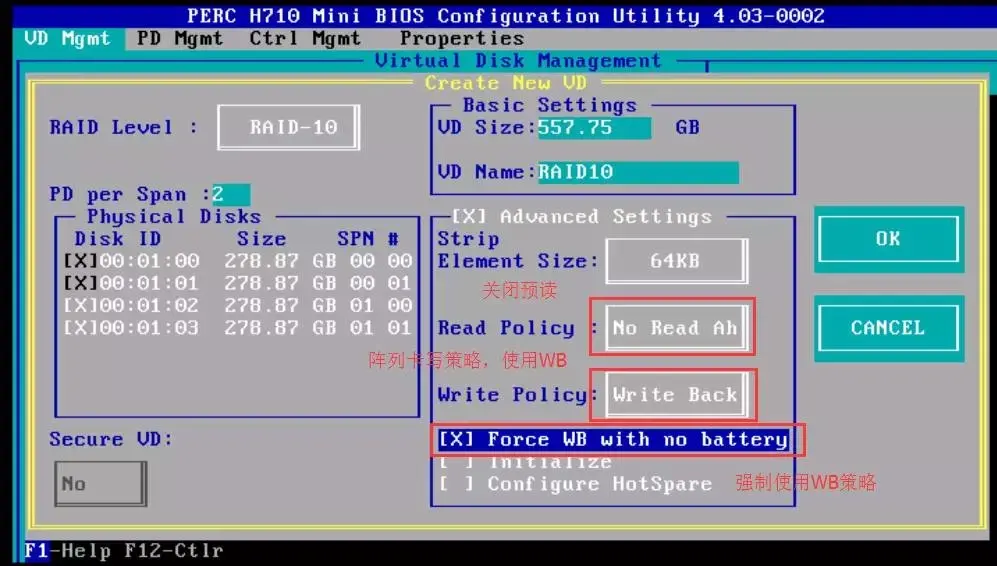Click the GB unit beside VD Size
Image resolution: width=997 pixels, height=566 pixels.
(x=687, y=127)
